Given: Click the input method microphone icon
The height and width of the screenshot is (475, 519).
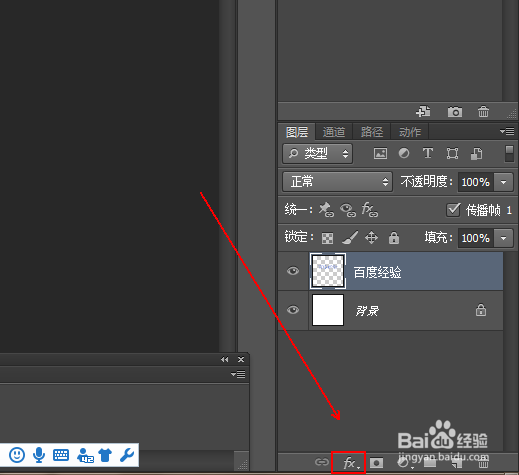Looking at the screenshot, I should [x=39, y=455].
